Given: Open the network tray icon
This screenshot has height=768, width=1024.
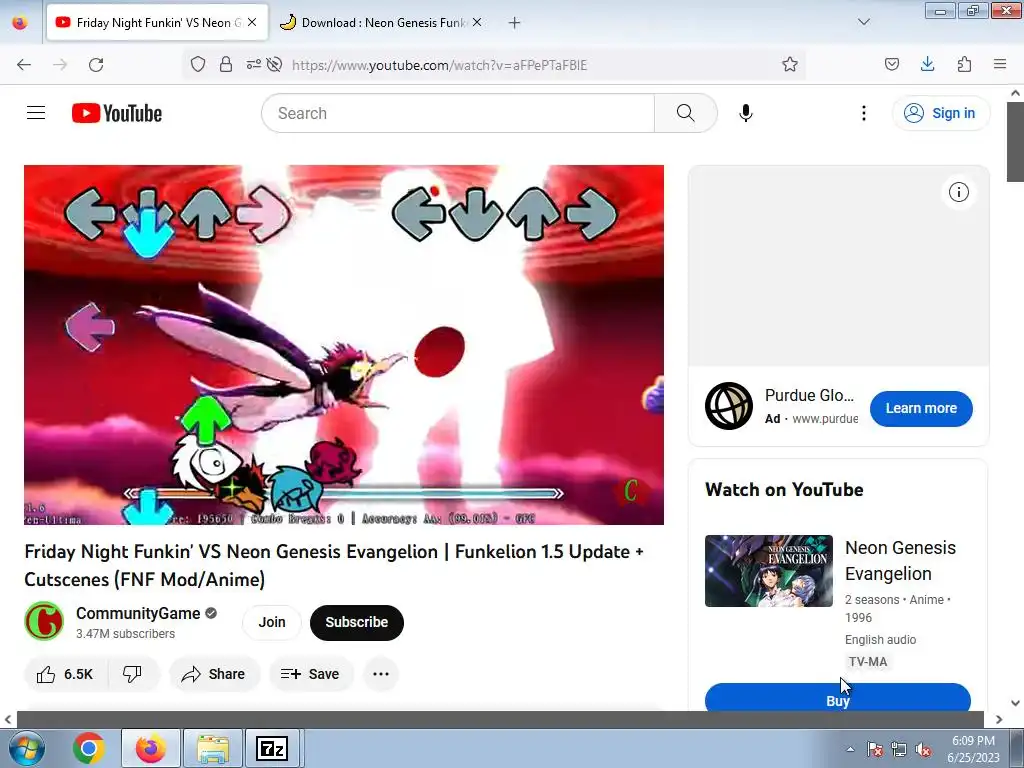Looking at the screenshot, I should [899, 750].
